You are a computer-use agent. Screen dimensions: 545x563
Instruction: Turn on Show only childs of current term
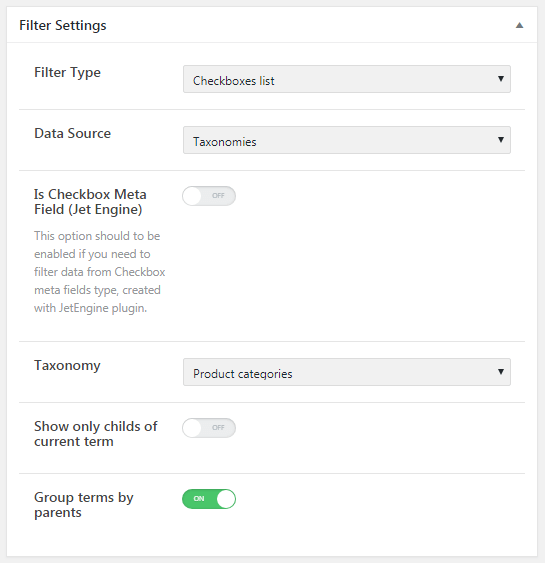coord(209,428)
